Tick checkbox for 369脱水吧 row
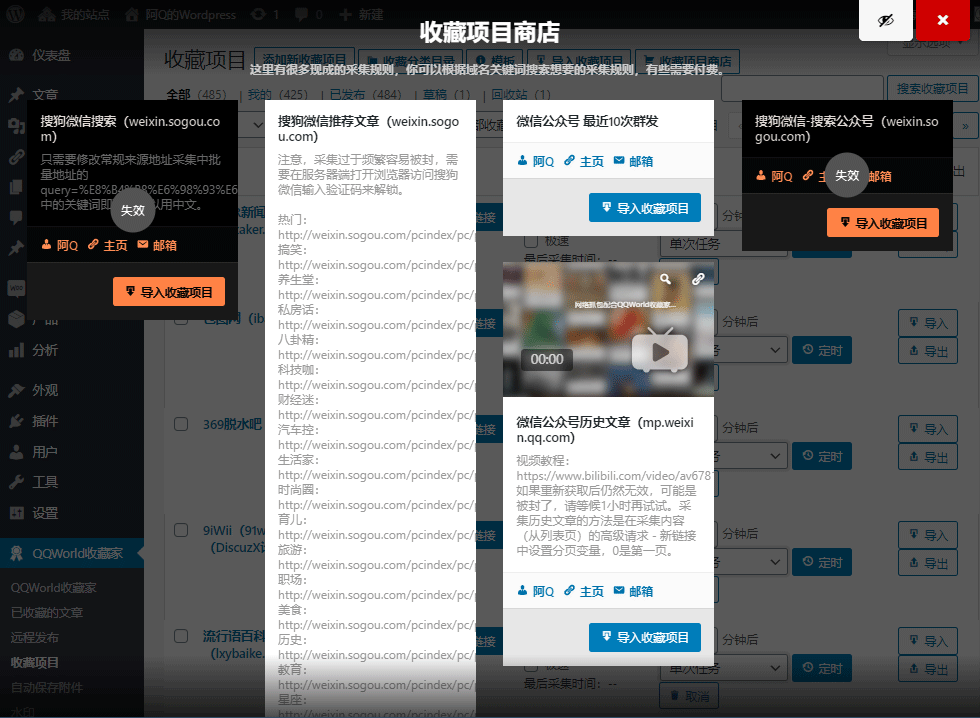Image resolution: width=980 pixels, height=718 pixels. [x=181, y=424]
